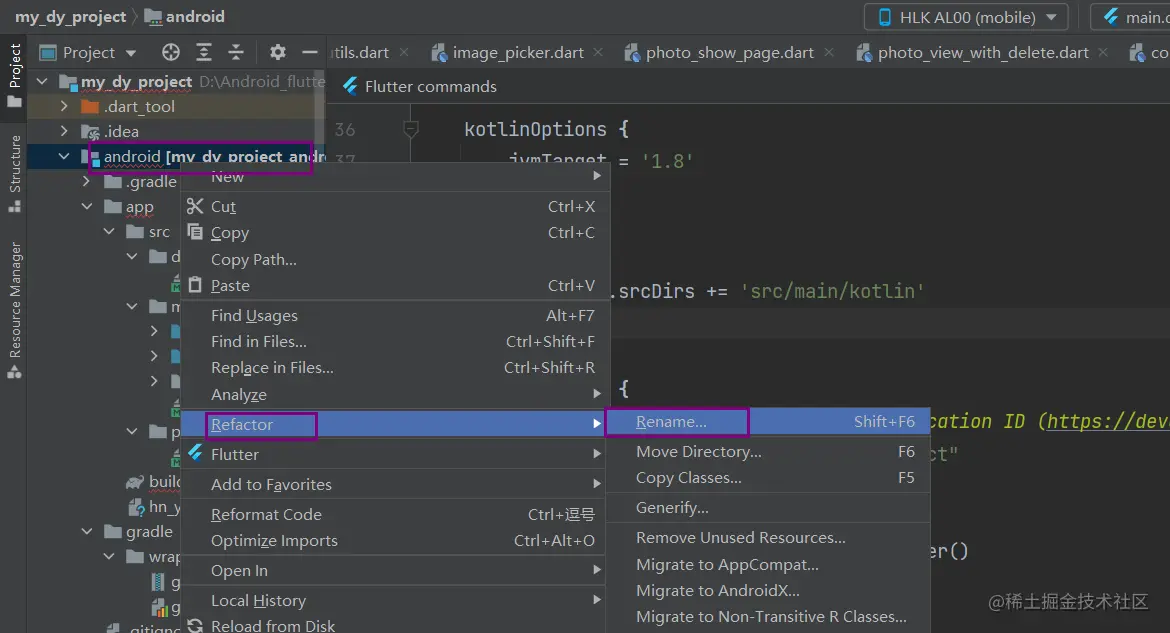Click the Cut scissors icon in context menu
This screenshot has width=1170, height=633.
[x=195, y=206]
